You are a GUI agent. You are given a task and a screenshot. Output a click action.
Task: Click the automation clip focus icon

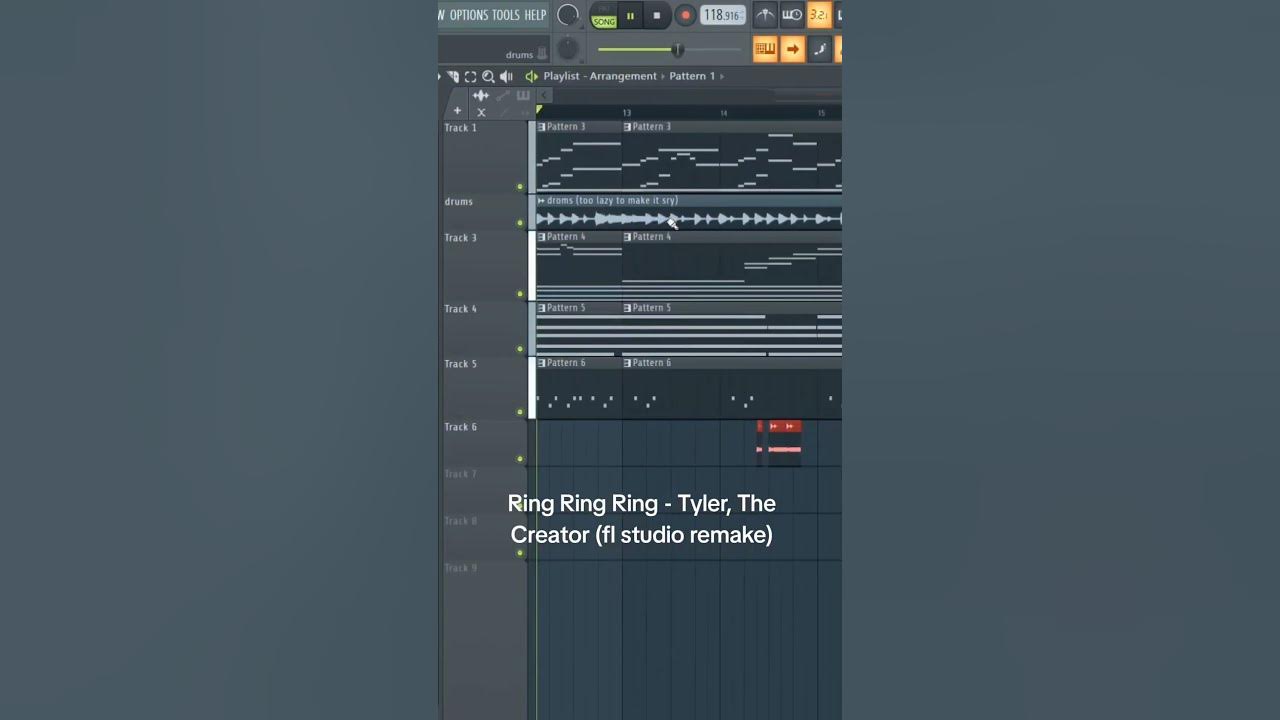point(503,95)
